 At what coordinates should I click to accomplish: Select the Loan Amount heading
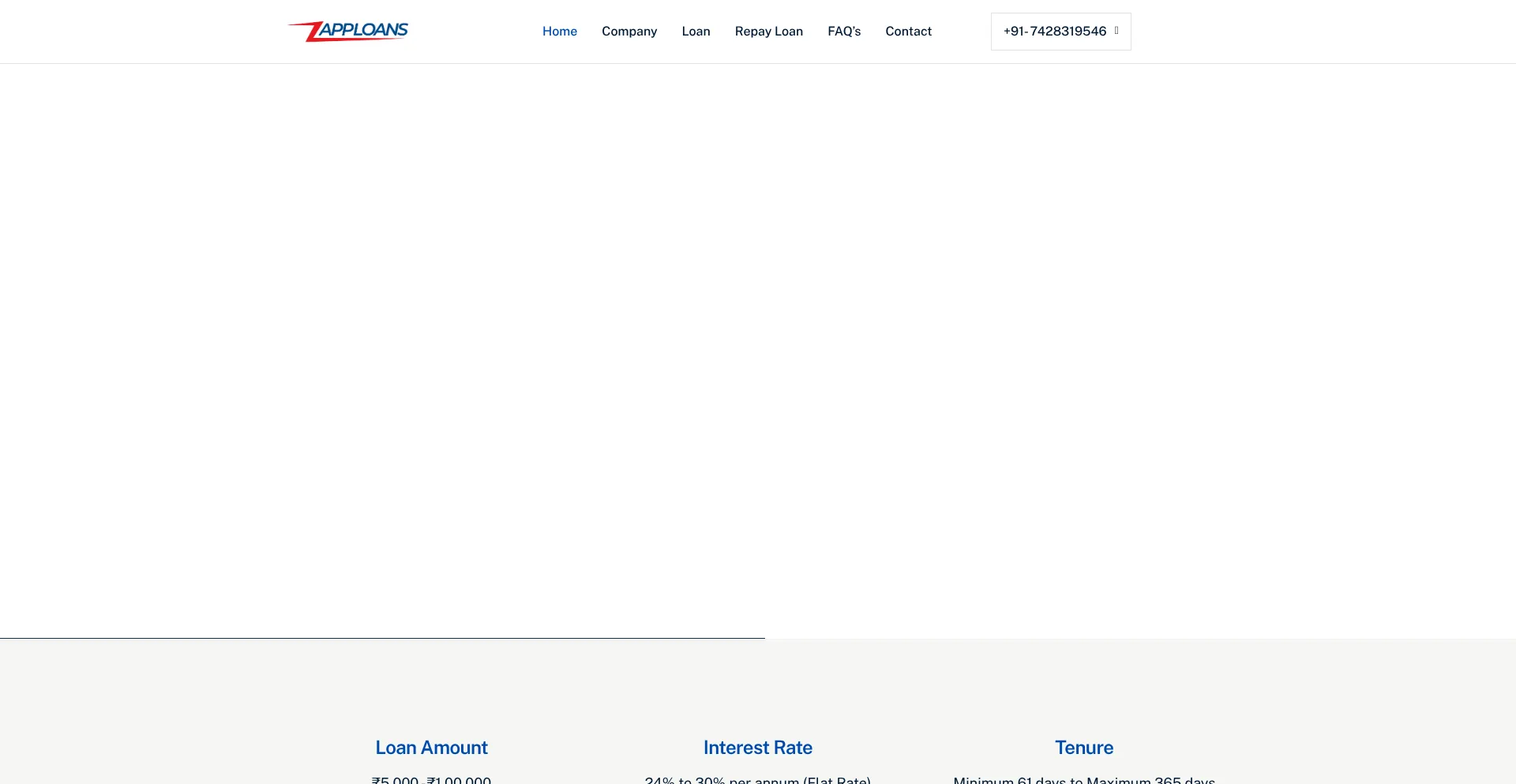coord(432,748)
